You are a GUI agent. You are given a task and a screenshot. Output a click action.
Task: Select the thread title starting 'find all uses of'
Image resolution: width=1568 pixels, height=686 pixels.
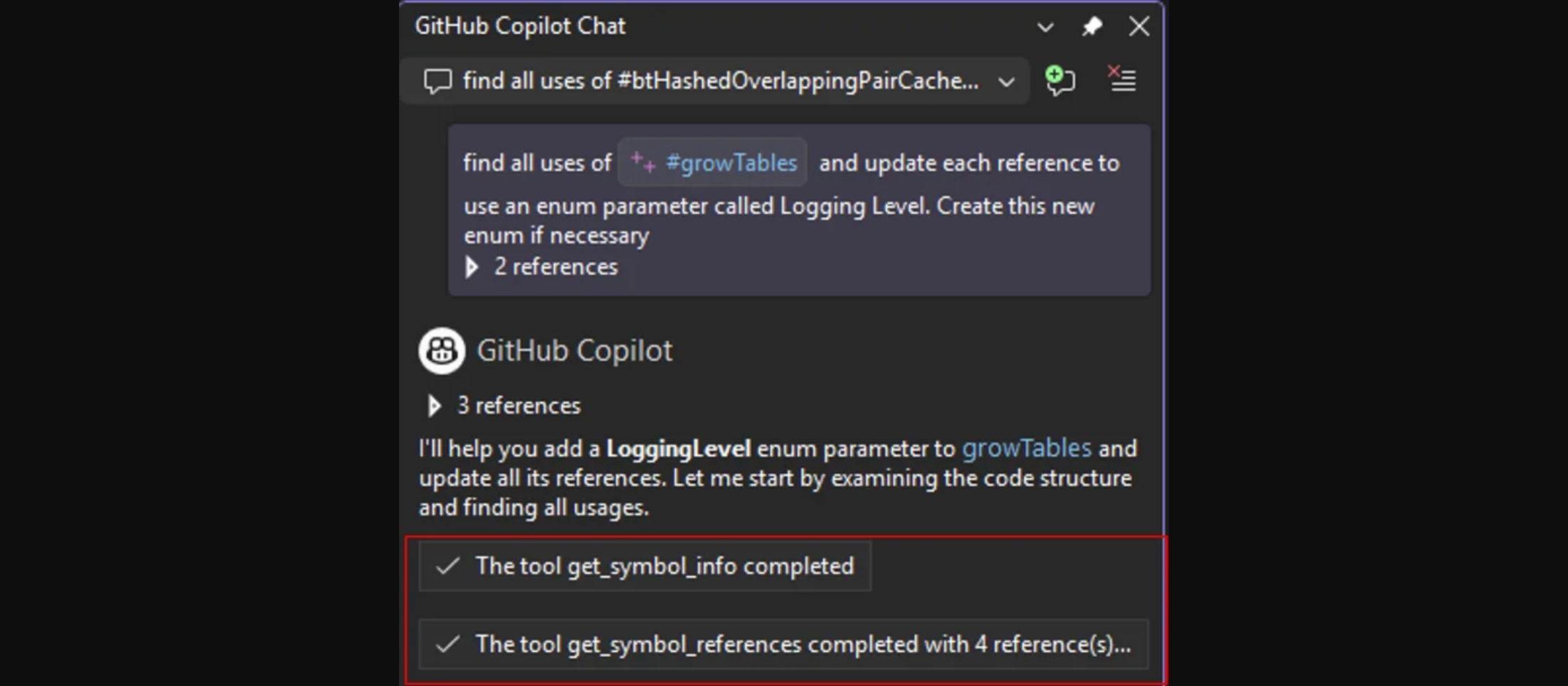[x=720, y=81]
